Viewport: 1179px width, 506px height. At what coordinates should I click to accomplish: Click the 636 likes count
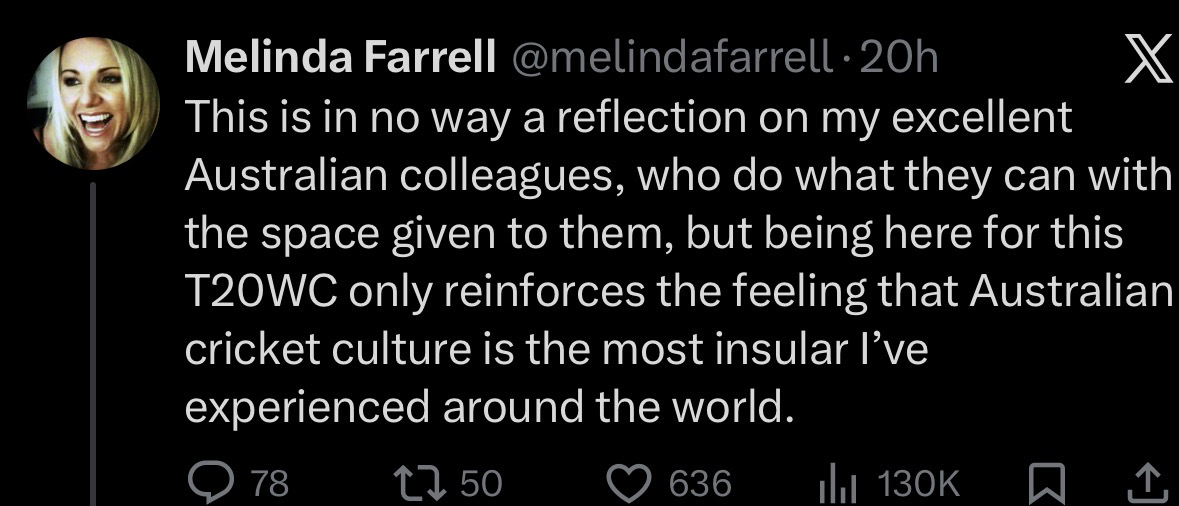[699, 484]
